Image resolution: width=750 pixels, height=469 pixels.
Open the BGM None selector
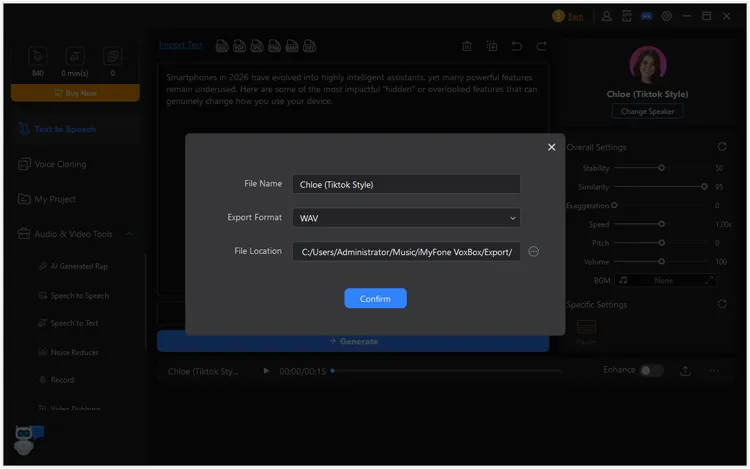[665, 281]
